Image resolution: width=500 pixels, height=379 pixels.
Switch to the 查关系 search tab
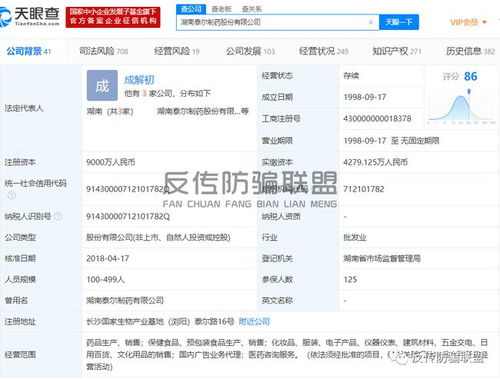[x=252, y=9]
